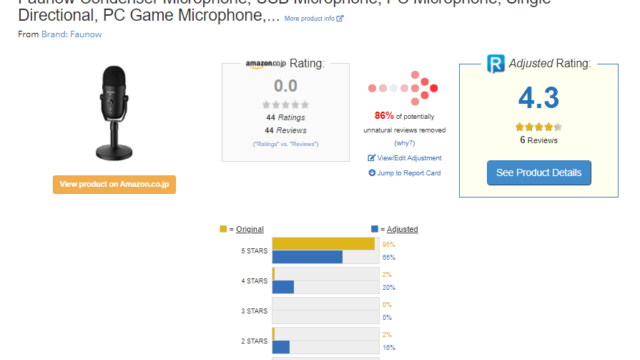Click the (why?) link under removed reviews
Image resolution: width=640 pixels, height=360 pixels.
[404, 143]
